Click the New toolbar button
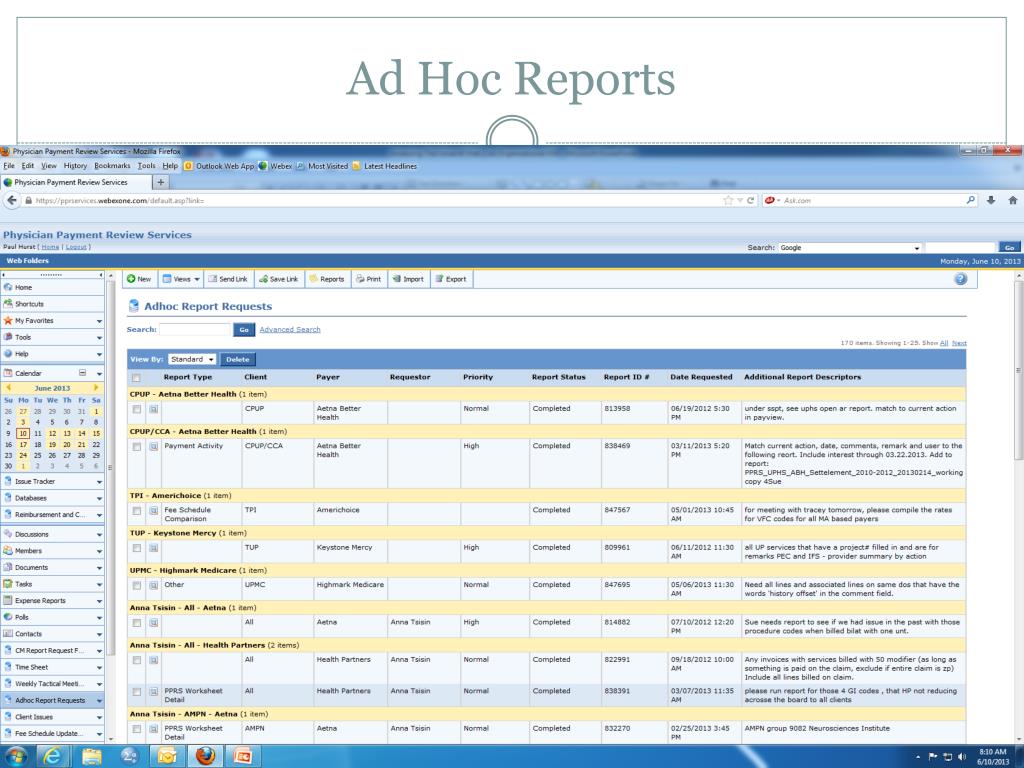Screen dimensions: 1024x768 139,279
